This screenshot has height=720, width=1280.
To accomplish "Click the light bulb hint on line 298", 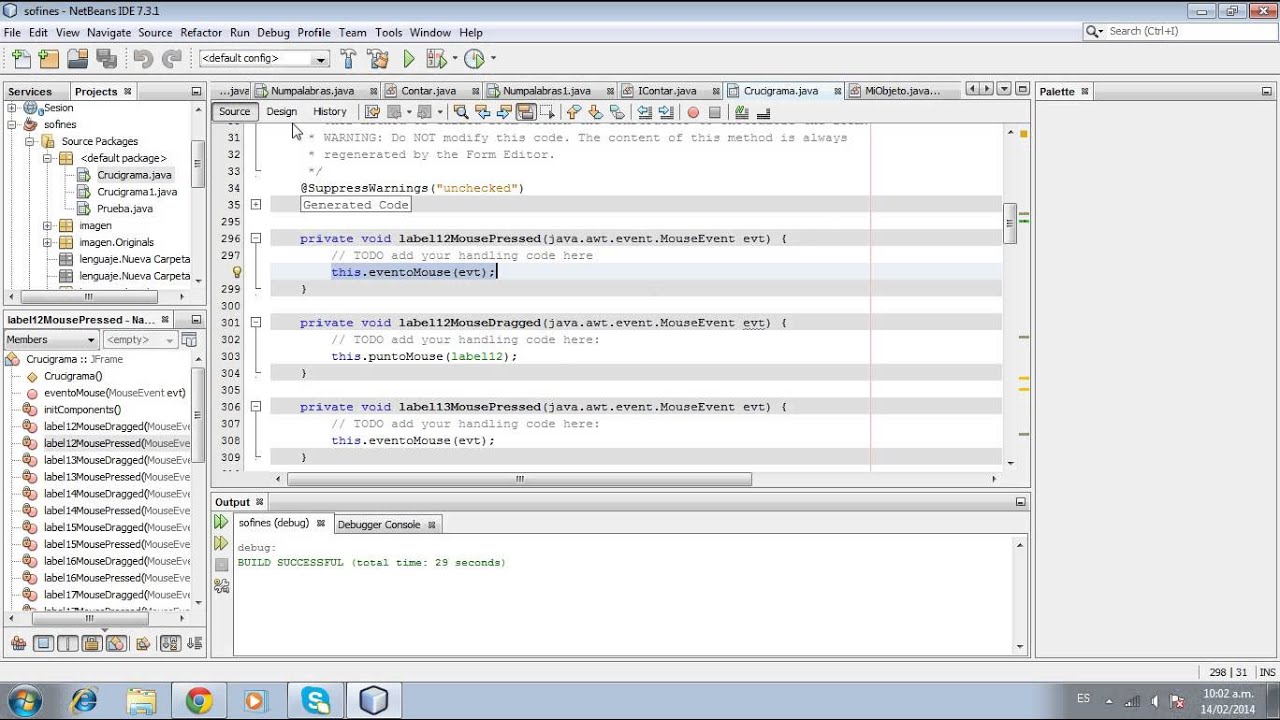I will (x=236, y=272).
